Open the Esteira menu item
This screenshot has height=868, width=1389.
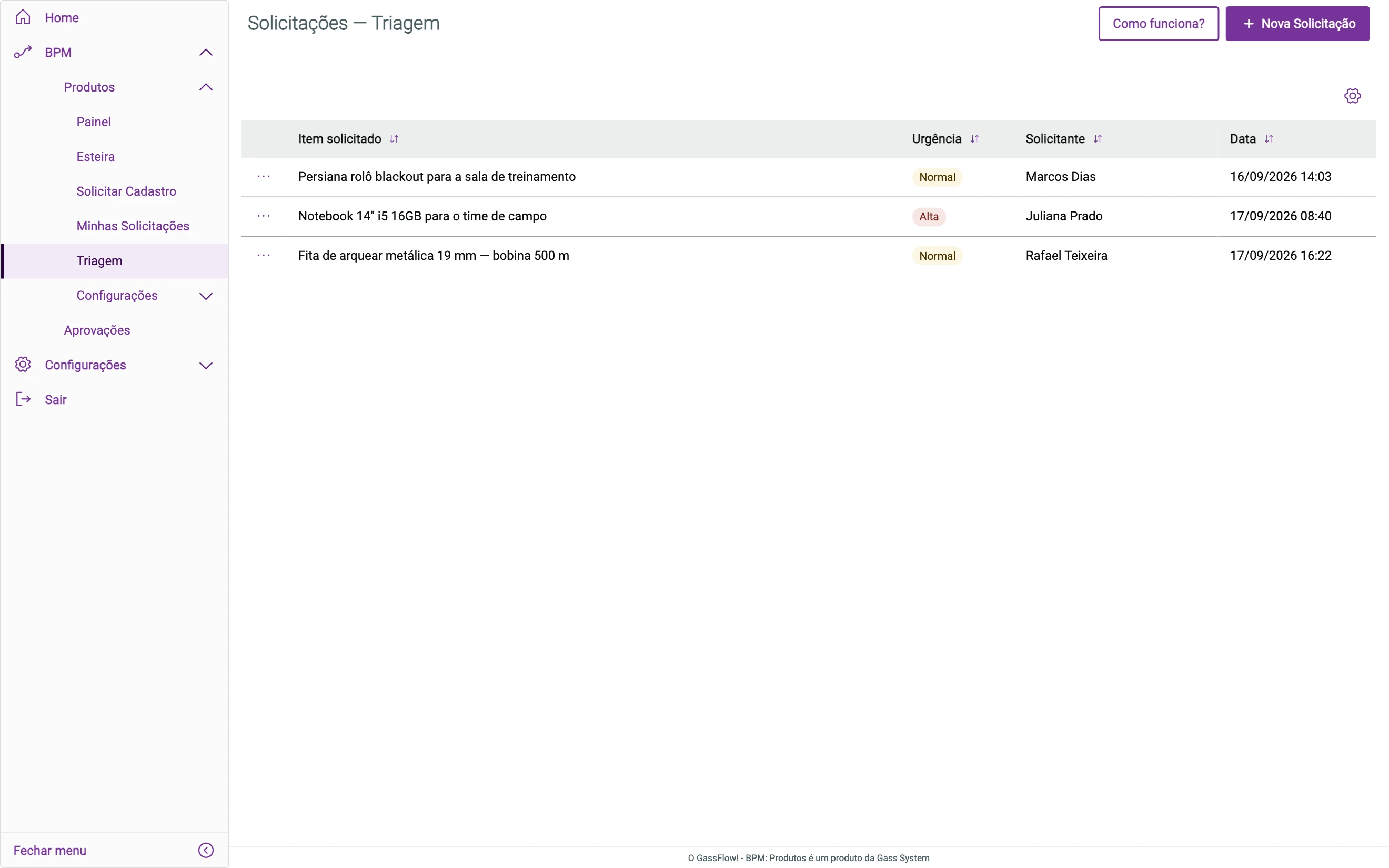(x=95, y=157)
